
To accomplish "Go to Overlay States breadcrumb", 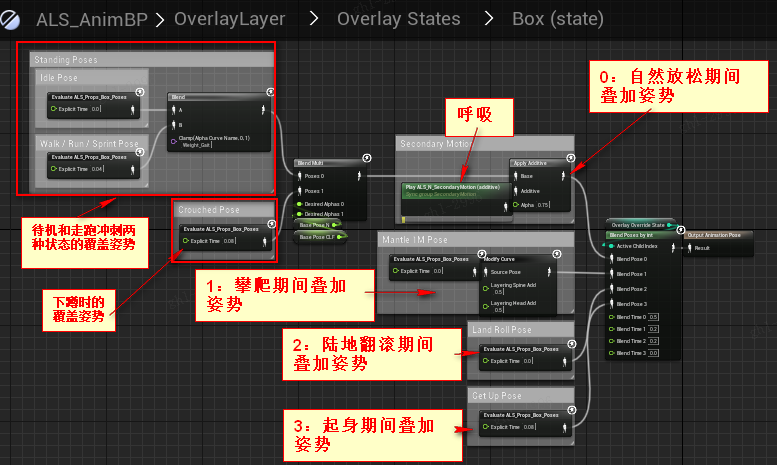I will pos(398,18).
